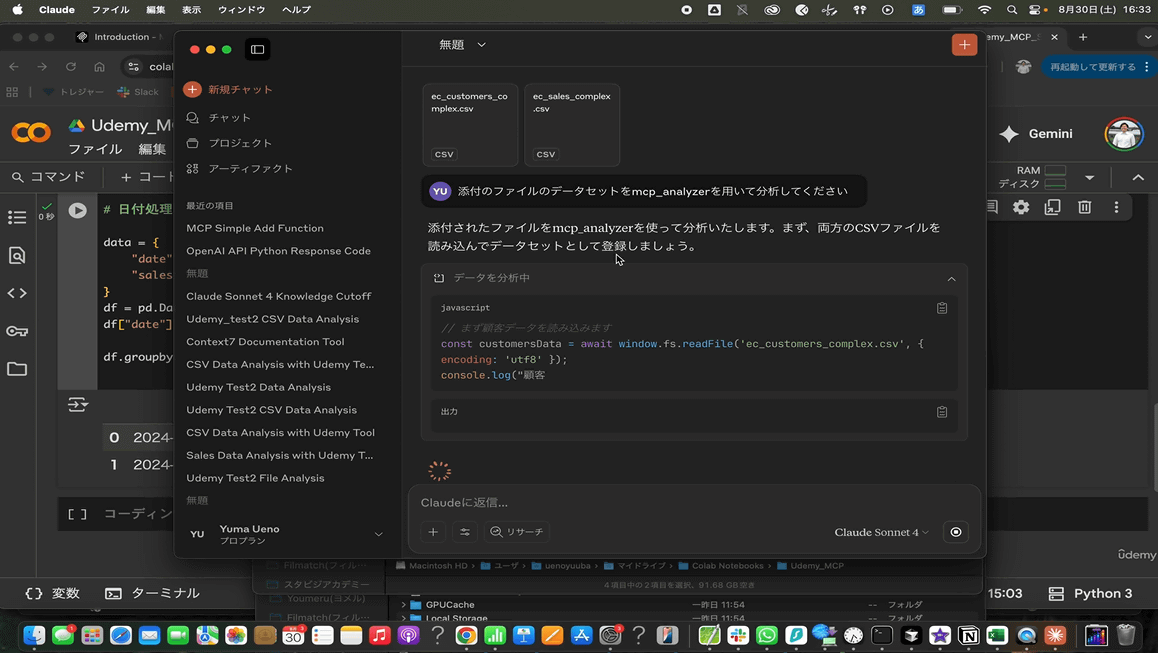Toggle the リサーチ research mode

pyautogui.click(x=517, y=532)
